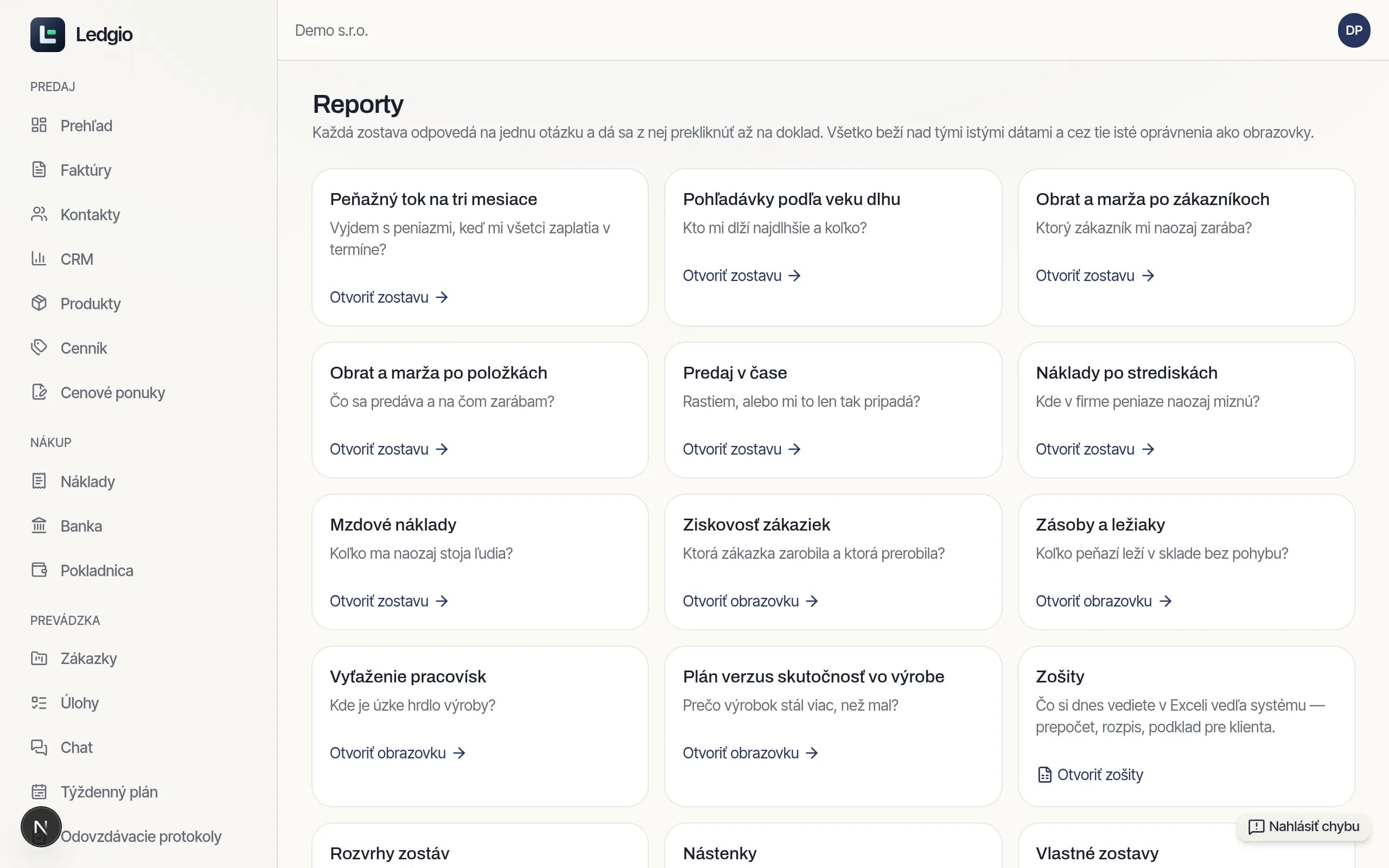
Task: Open zostavu for Obrat a marža po položkách
Action: tap(388, 449)
